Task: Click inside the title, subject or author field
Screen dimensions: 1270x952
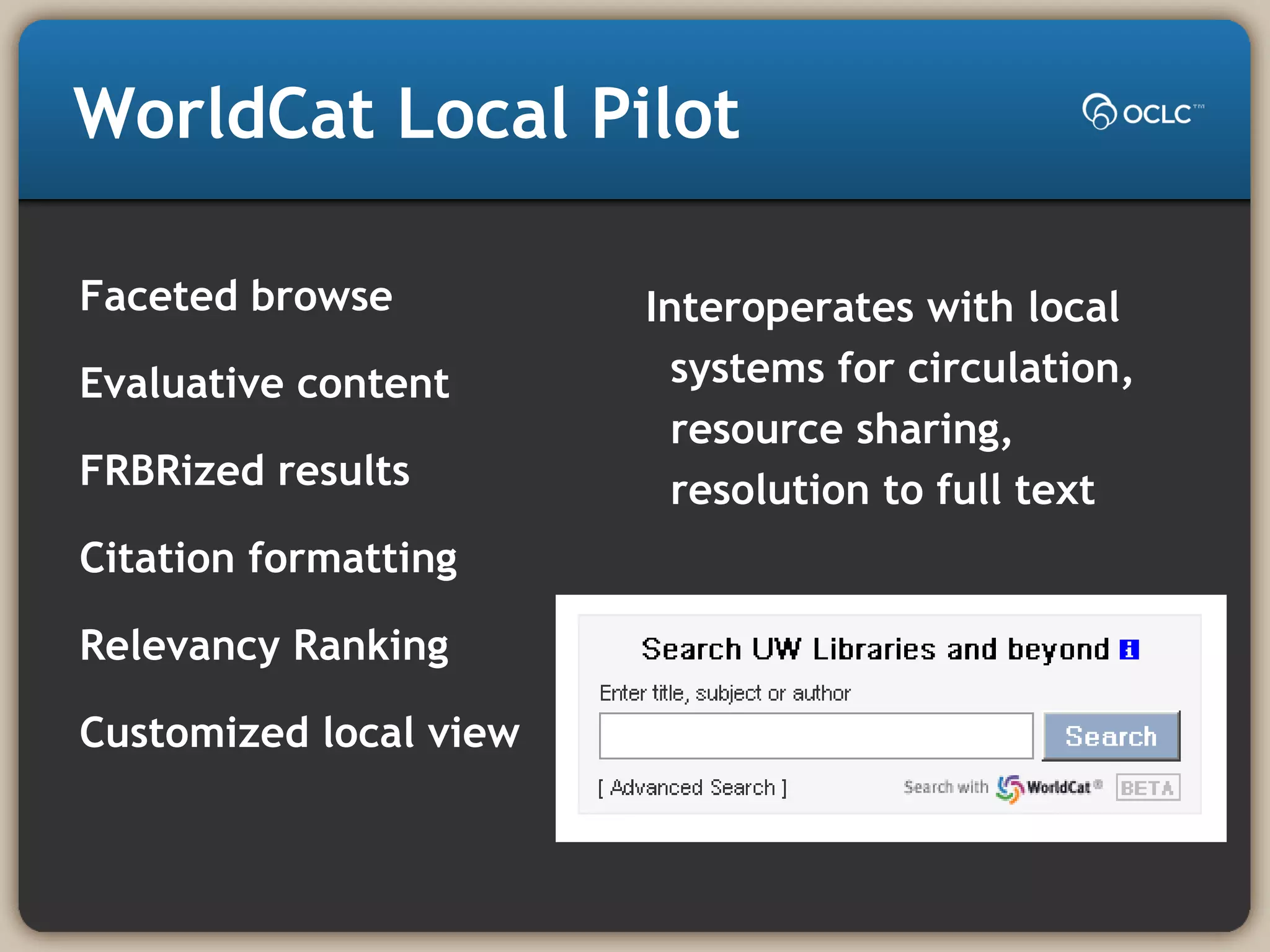Action: click(816, 736)
